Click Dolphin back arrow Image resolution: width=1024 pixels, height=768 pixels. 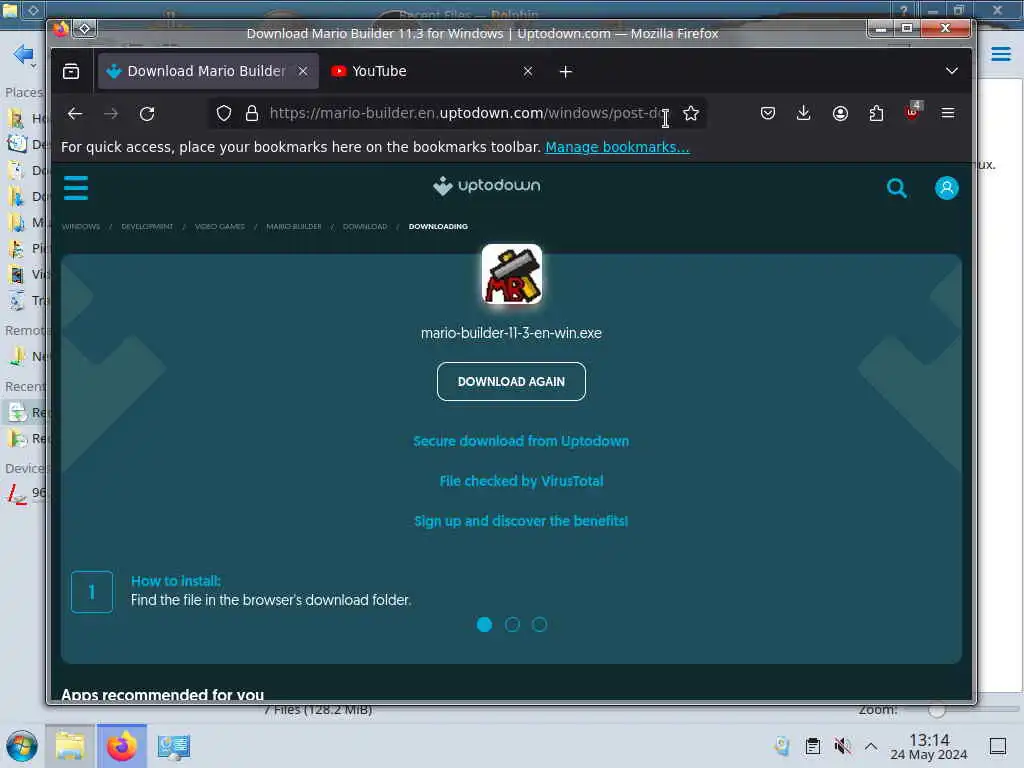pos(24,55)
